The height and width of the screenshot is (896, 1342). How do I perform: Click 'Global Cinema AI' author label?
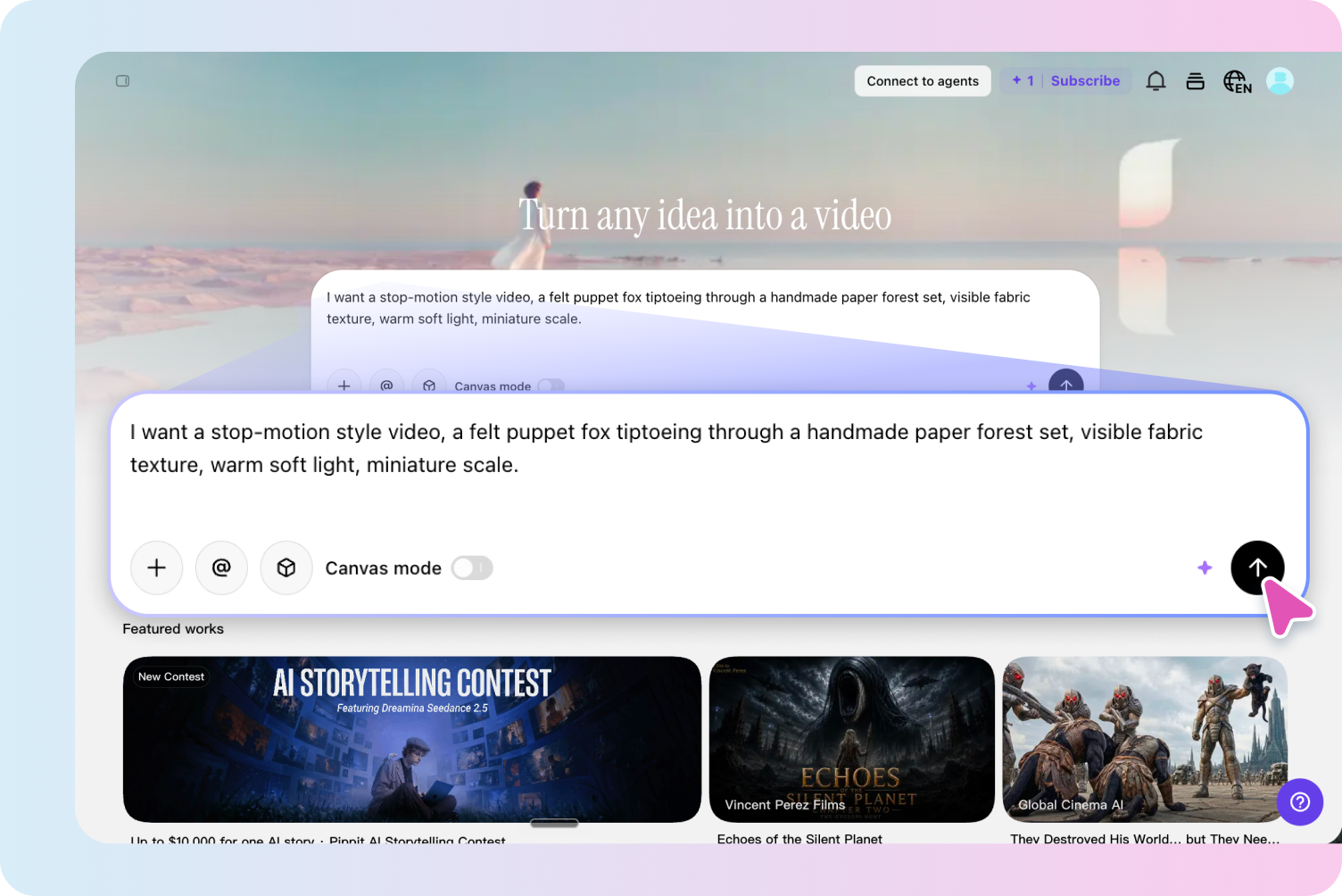click(1071, 805)
